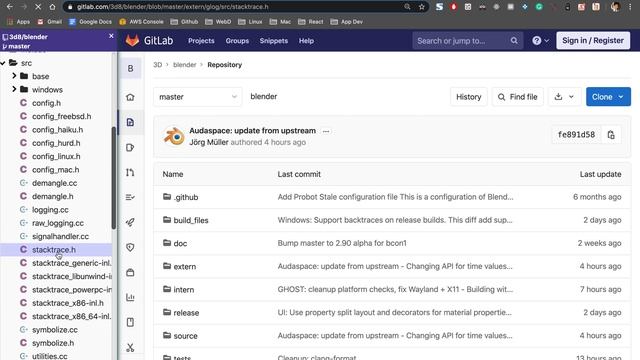Open the doc folder
The height and width of the screenshot is (360, 640).
pyautogui.click(x=180, y=243)
